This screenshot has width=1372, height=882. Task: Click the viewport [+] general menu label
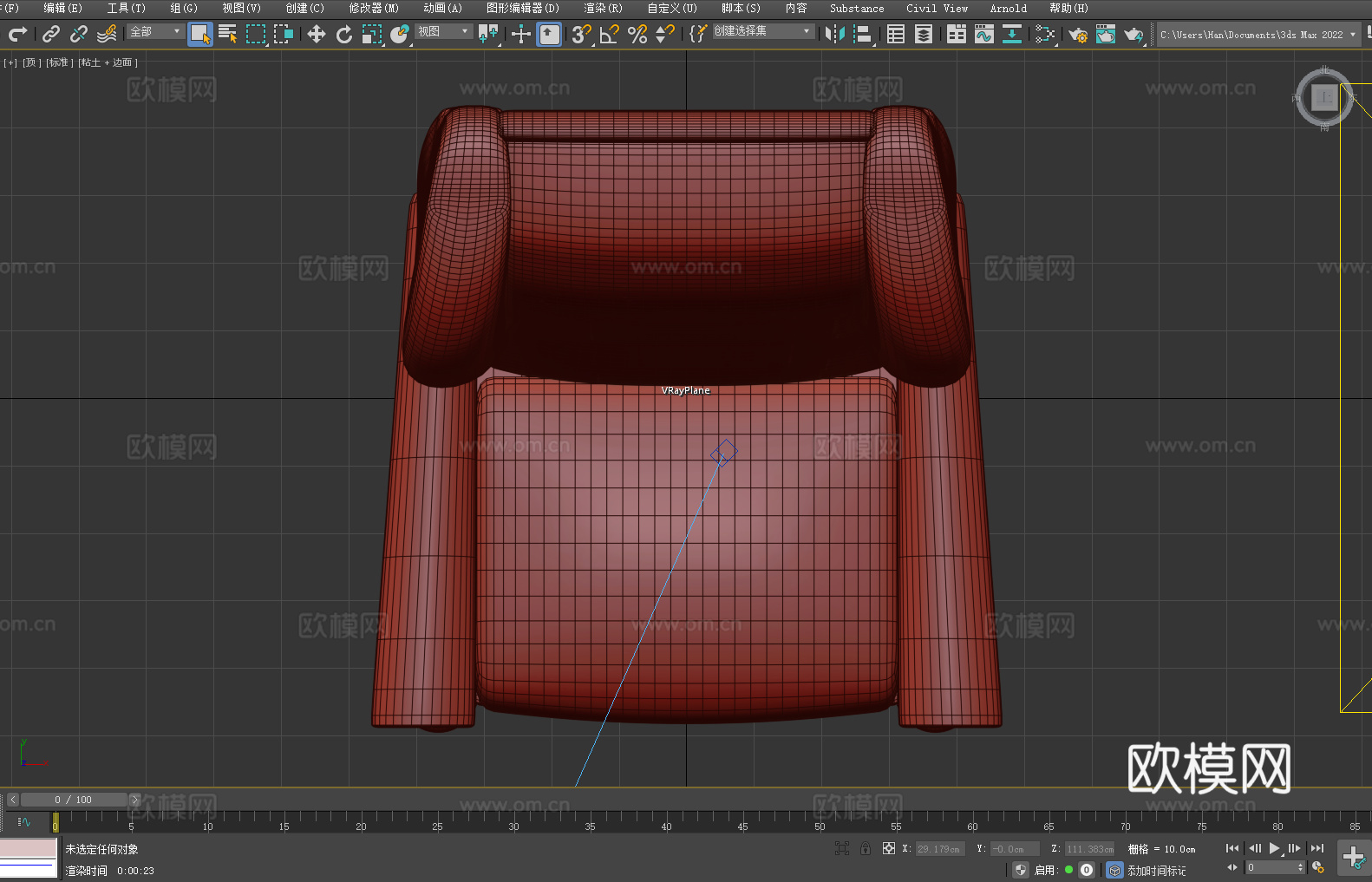point(10,62)
